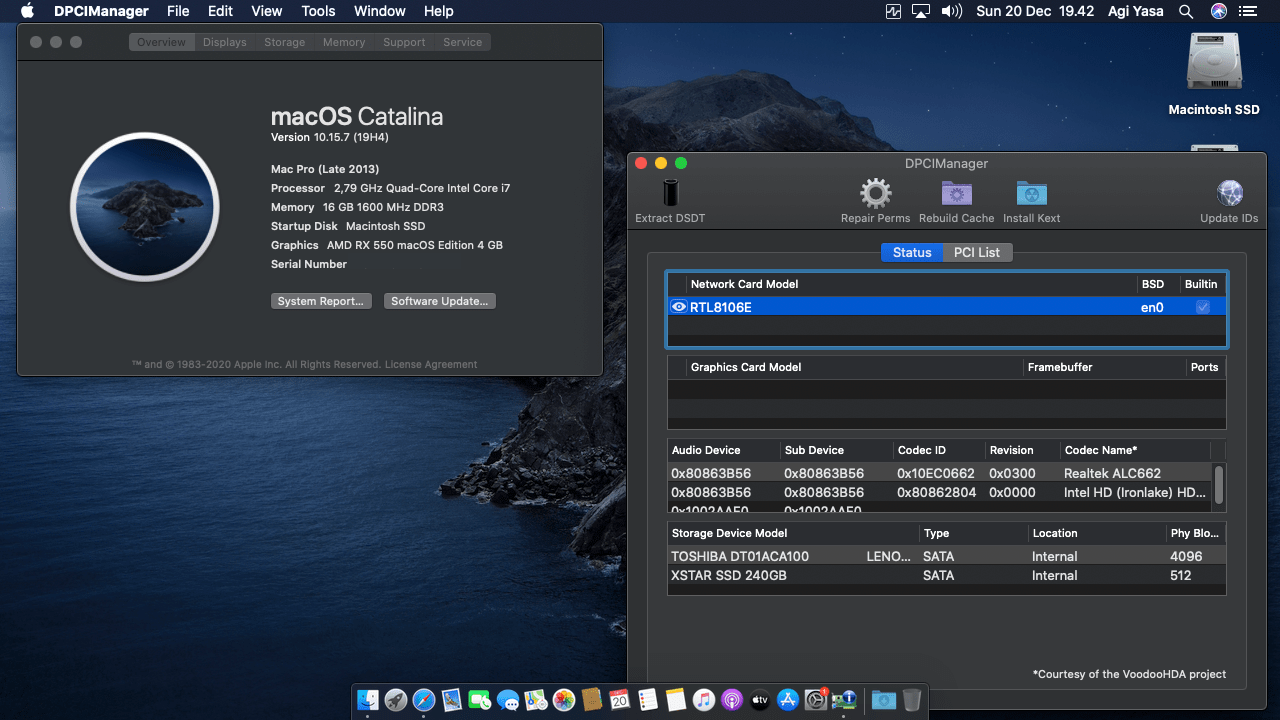Viewport: 1280px width, 720px height.
Task: Click the audio device list scrollbar
Action: tap(1219, 486)
